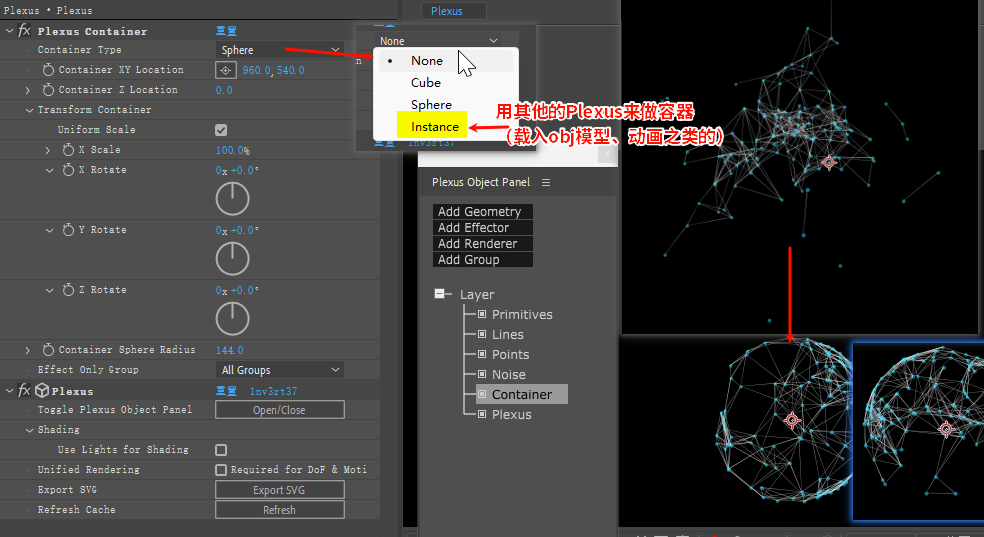Toggle Z Rotate keyframe stopwatch
This screenshot has width=984, height=537.
pos(68,290)
